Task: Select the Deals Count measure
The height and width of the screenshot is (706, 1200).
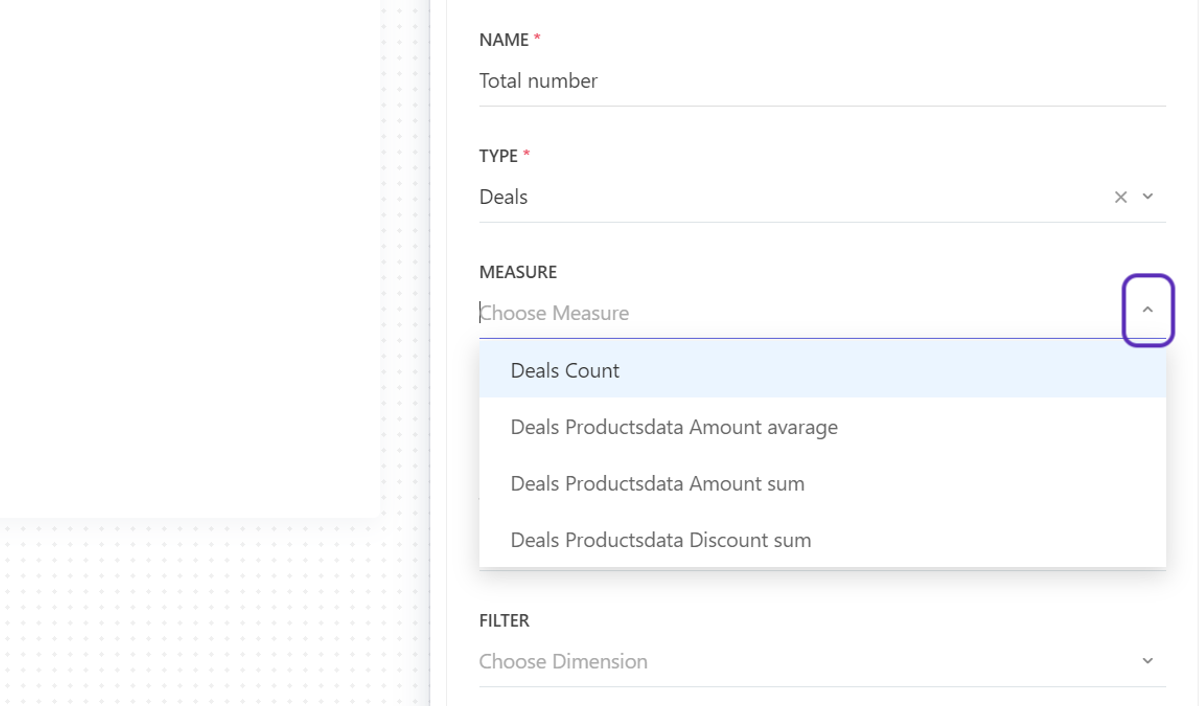Action: click(822, 370)
